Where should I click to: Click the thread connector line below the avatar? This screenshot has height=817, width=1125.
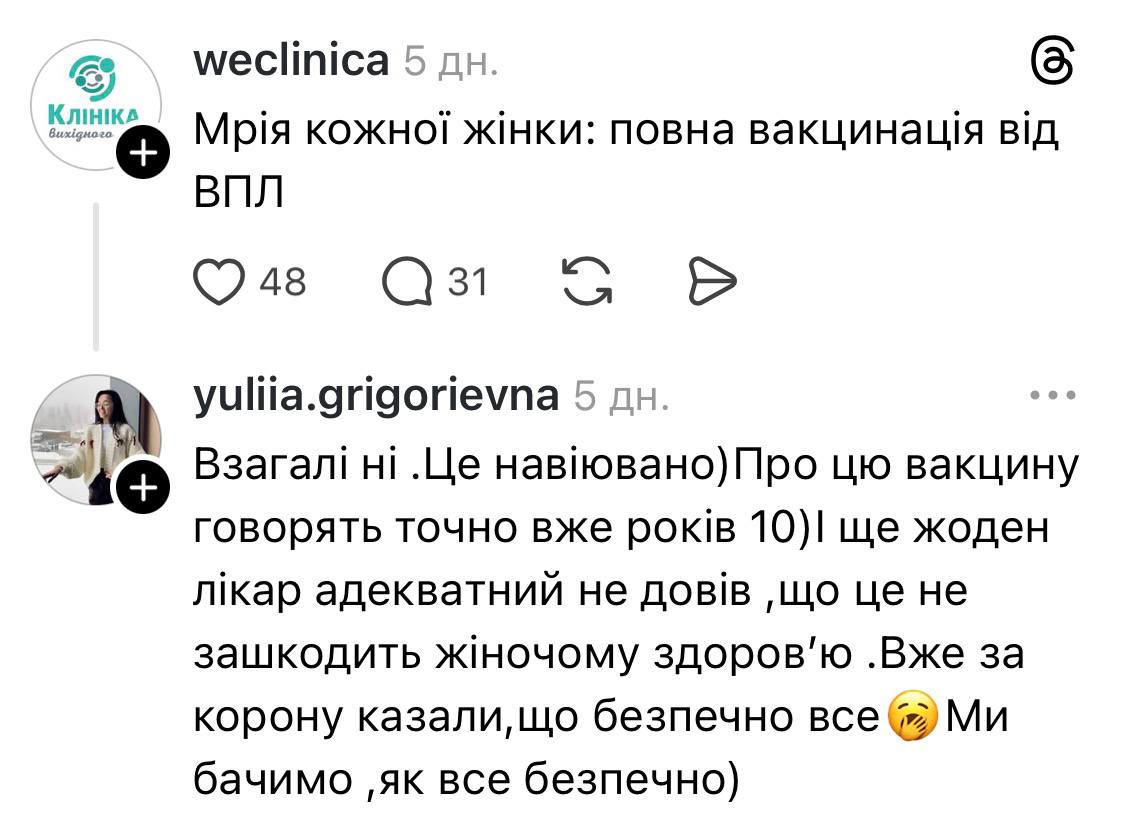[x=95, y=275]
